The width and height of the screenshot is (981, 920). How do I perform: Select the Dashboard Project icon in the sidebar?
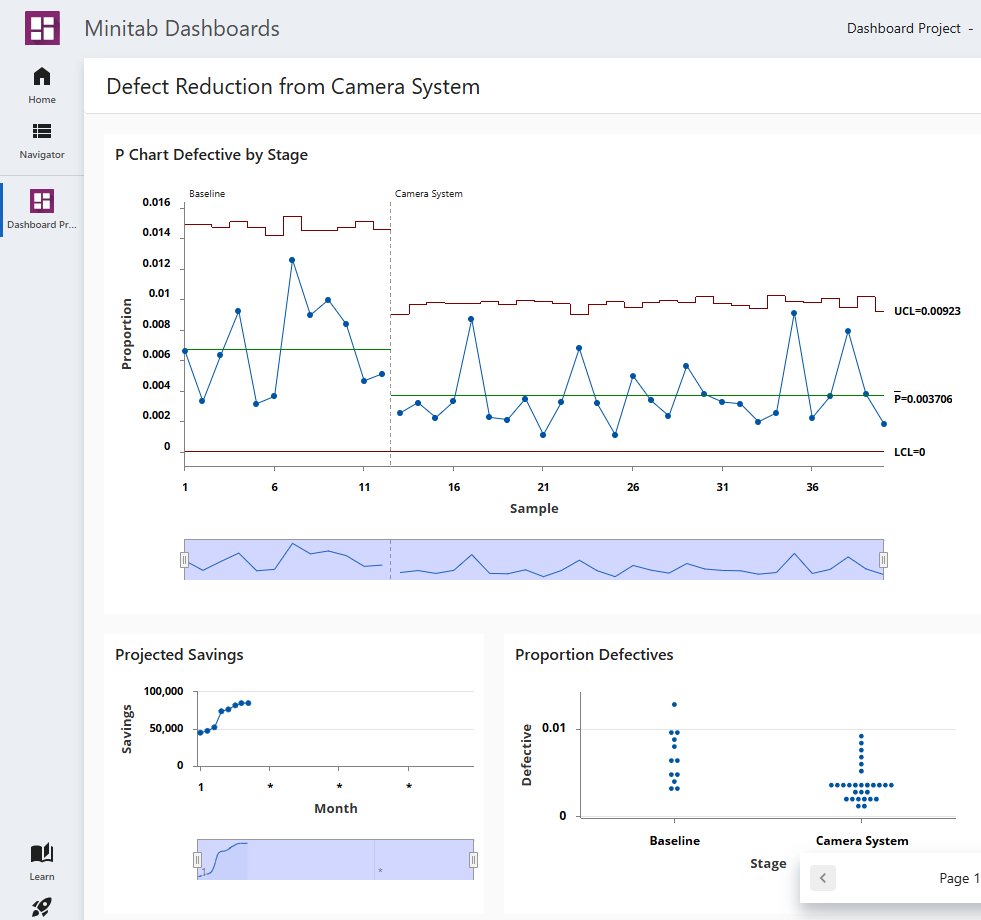41,201
